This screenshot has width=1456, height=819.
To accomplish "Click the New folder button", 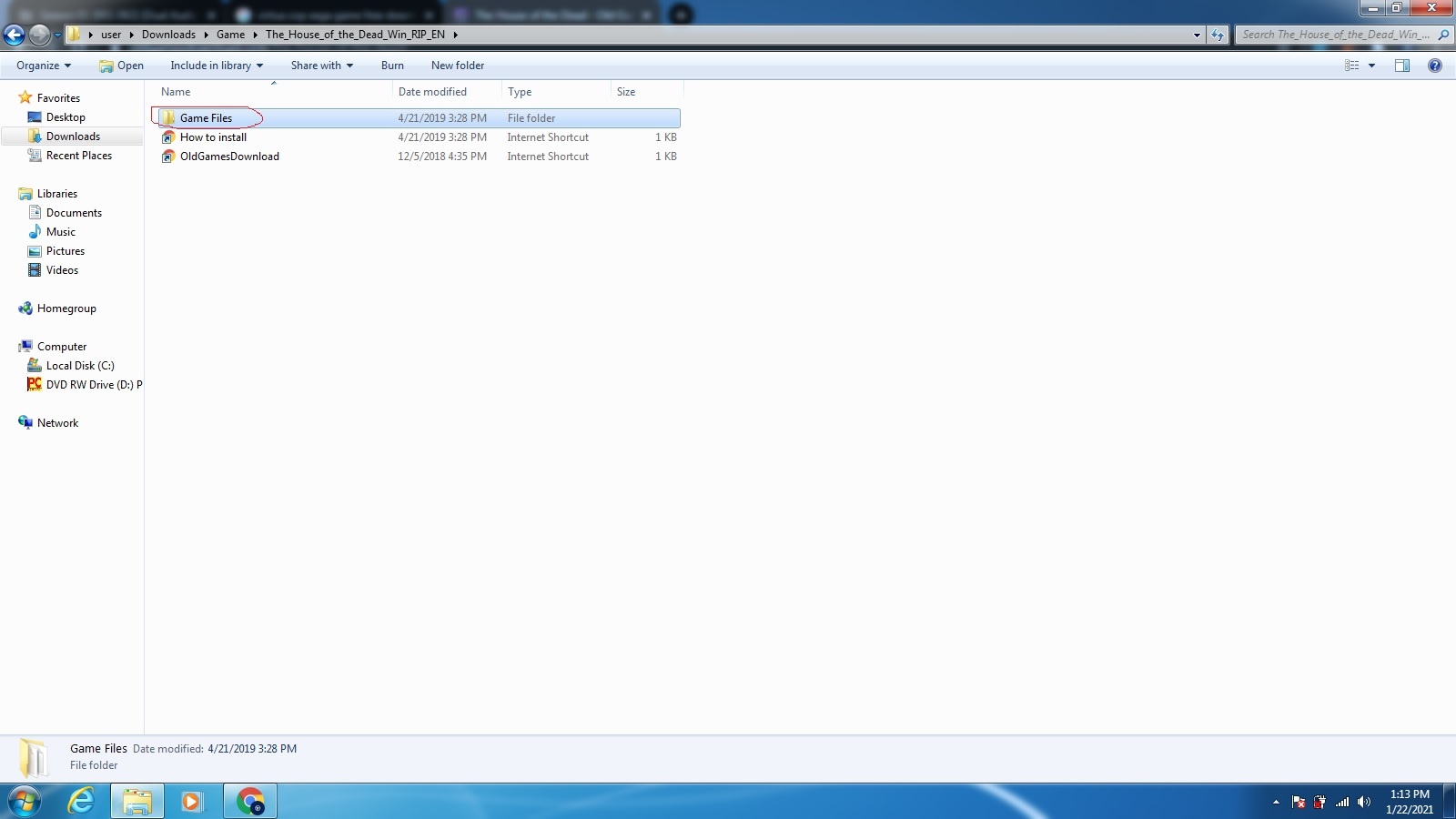I will coord(458,66).
